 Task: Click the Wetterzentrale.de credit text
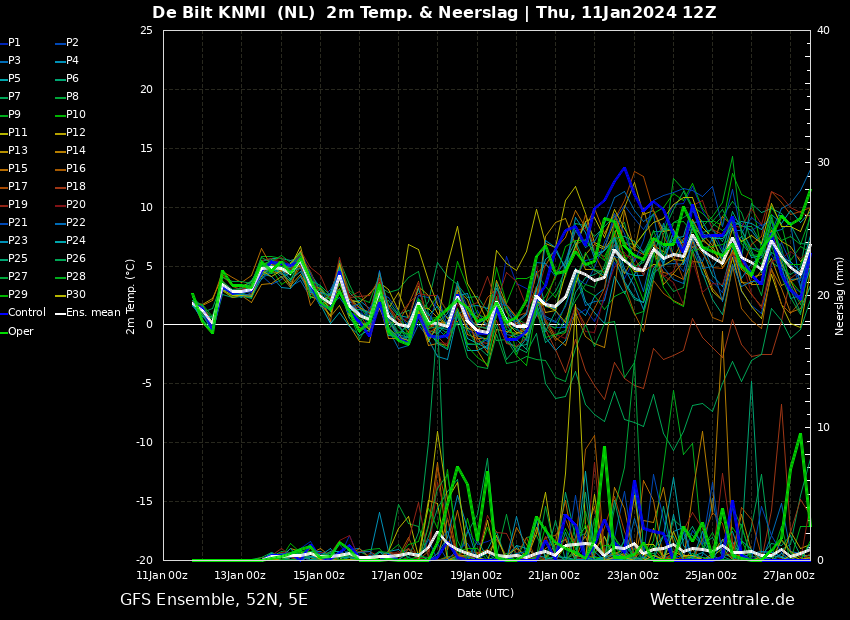[x=722, y=599]
